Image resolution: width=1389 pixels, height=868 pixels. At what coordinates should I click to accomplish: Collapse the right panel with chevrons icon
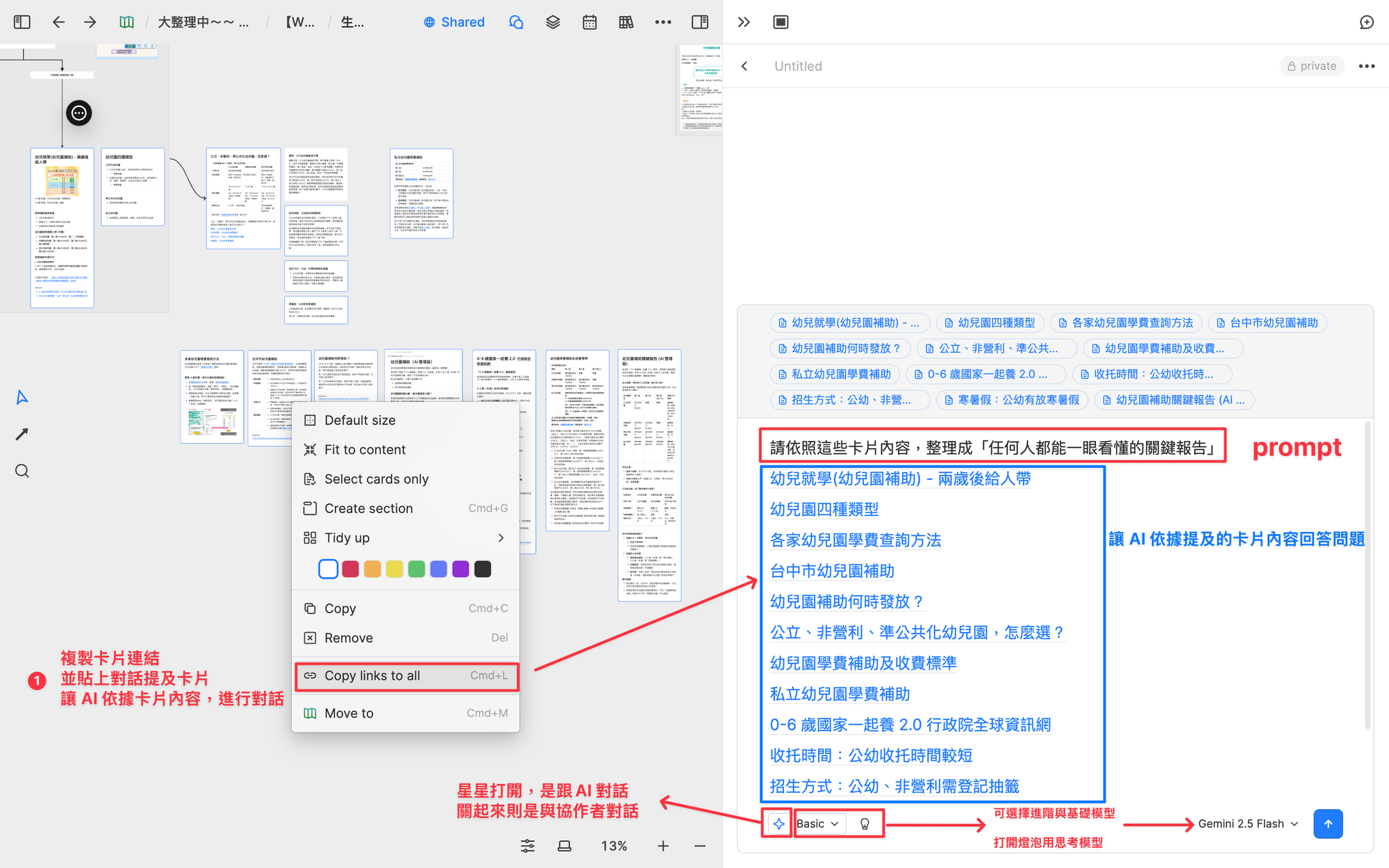pyautogui.click(x=744, y=22)
